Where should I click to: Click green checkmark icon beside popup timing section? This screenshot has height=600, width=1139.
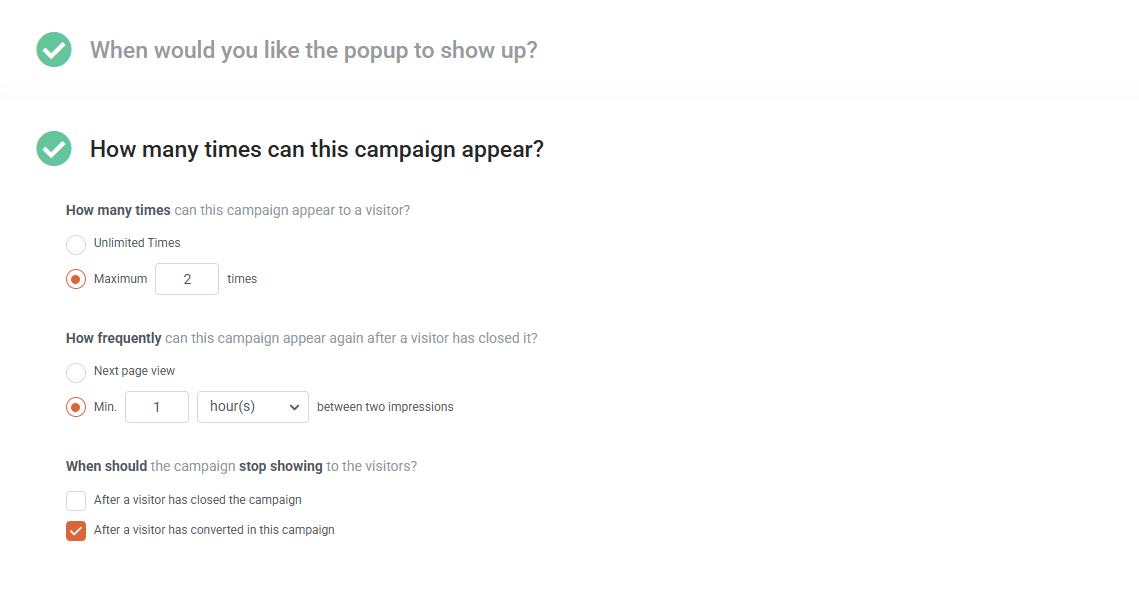pyautogui.click(x=54, y=49)
